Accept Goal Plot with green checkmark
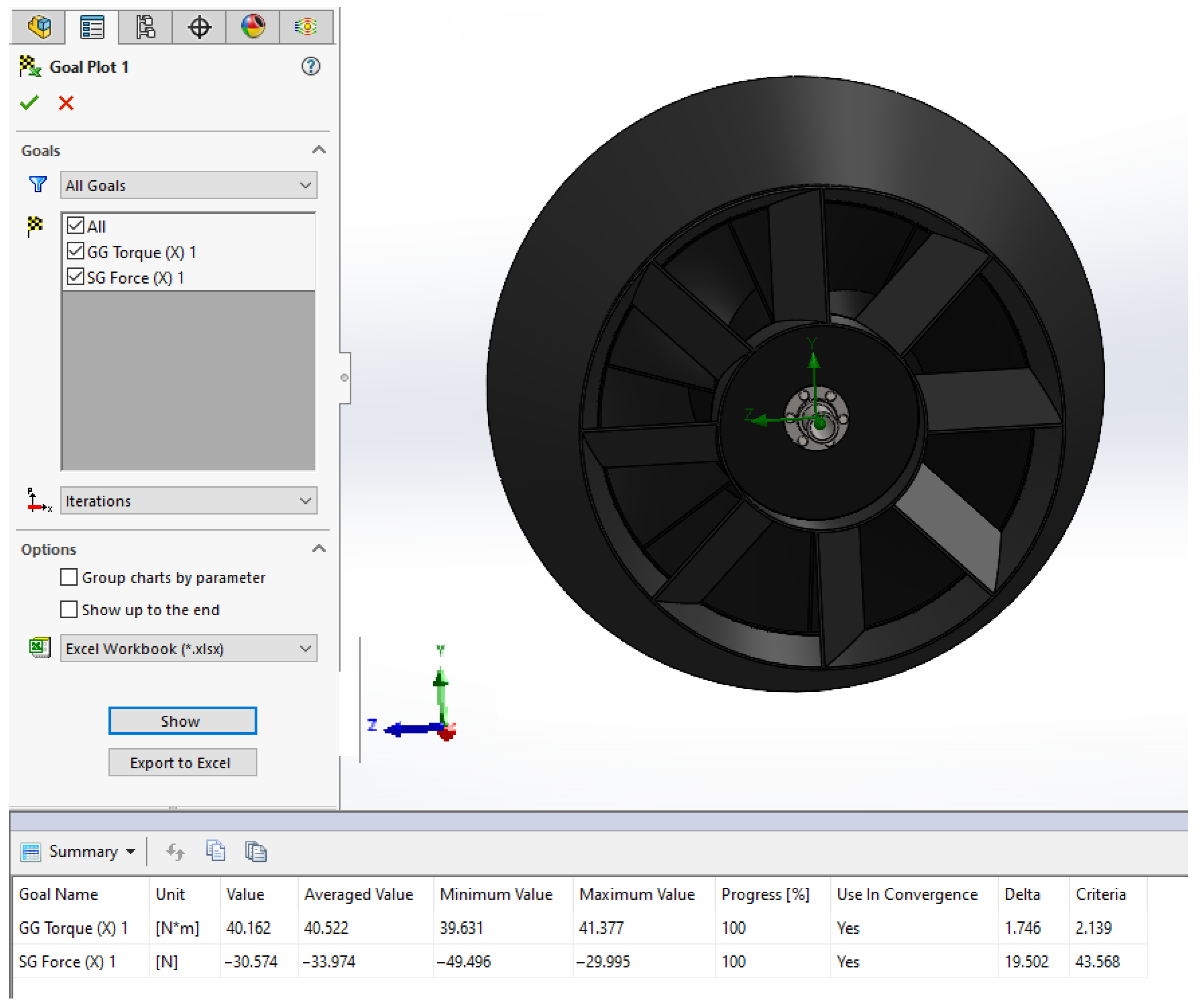 tap(29, 103)
